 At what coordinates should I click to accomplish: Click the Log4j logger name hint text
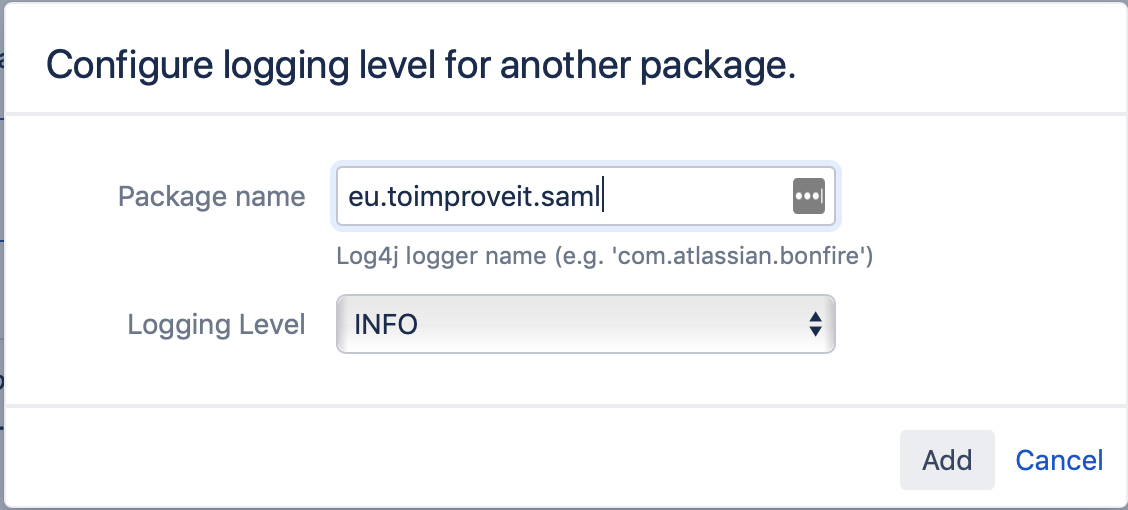(604, 255)
